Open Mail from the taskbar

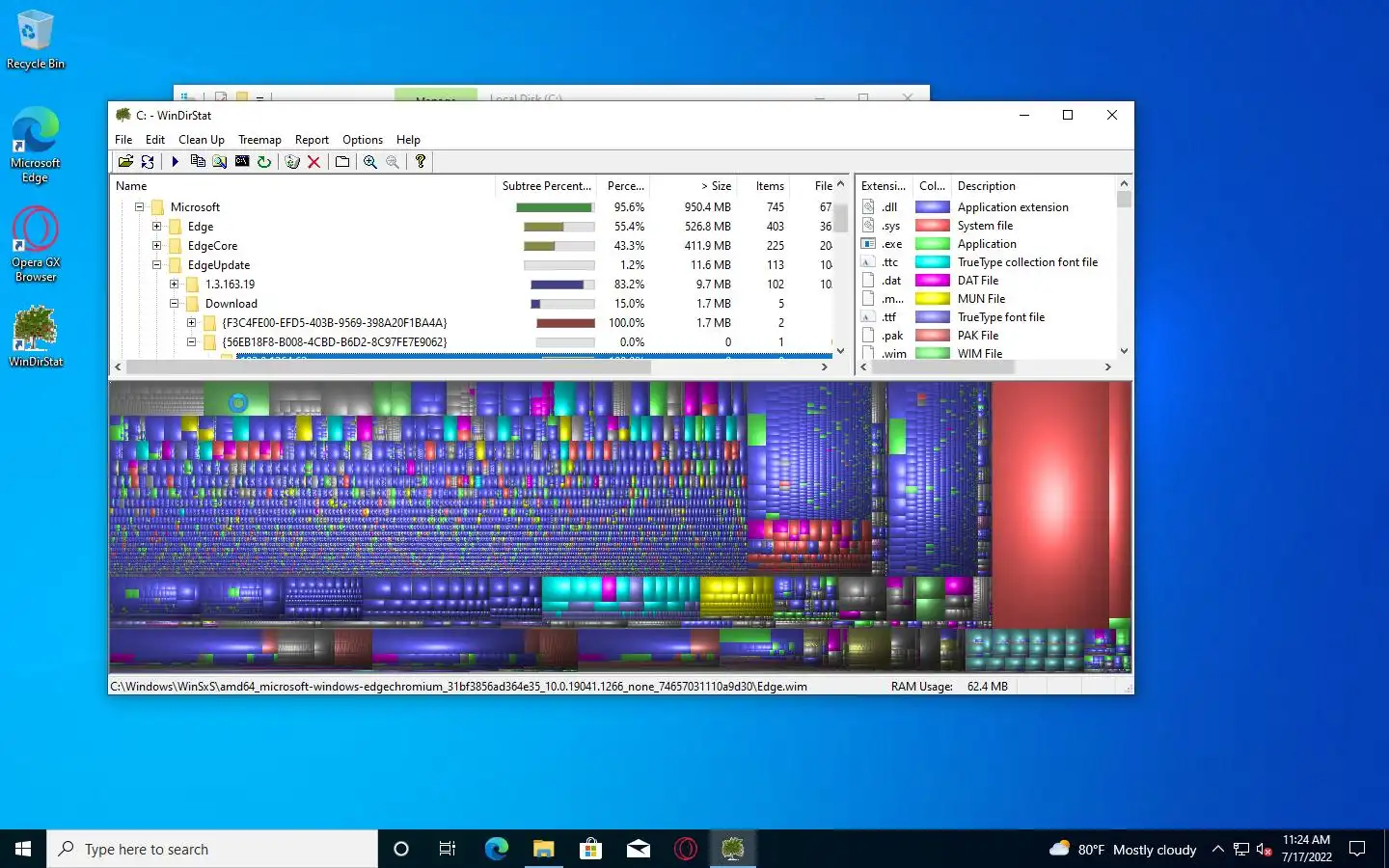click(639, 849)
